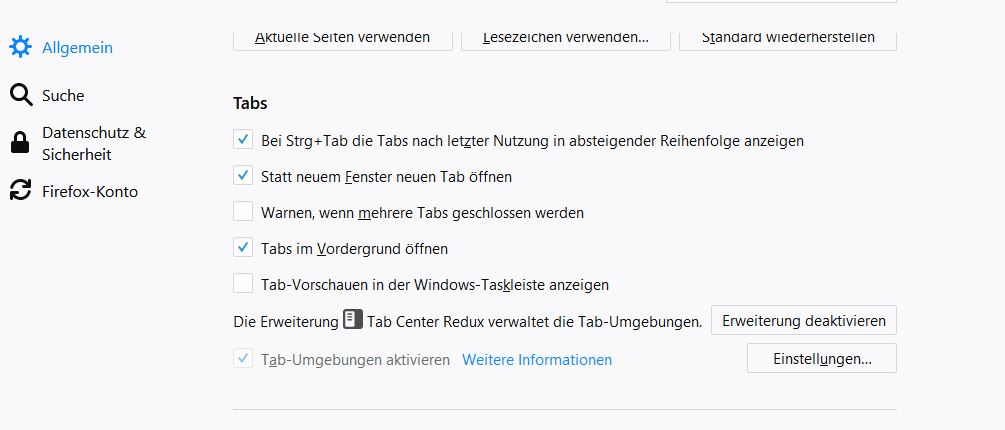The image size is (1005, 430).
Task: Click the Allgemein gear icon
Action: [21, 47]
